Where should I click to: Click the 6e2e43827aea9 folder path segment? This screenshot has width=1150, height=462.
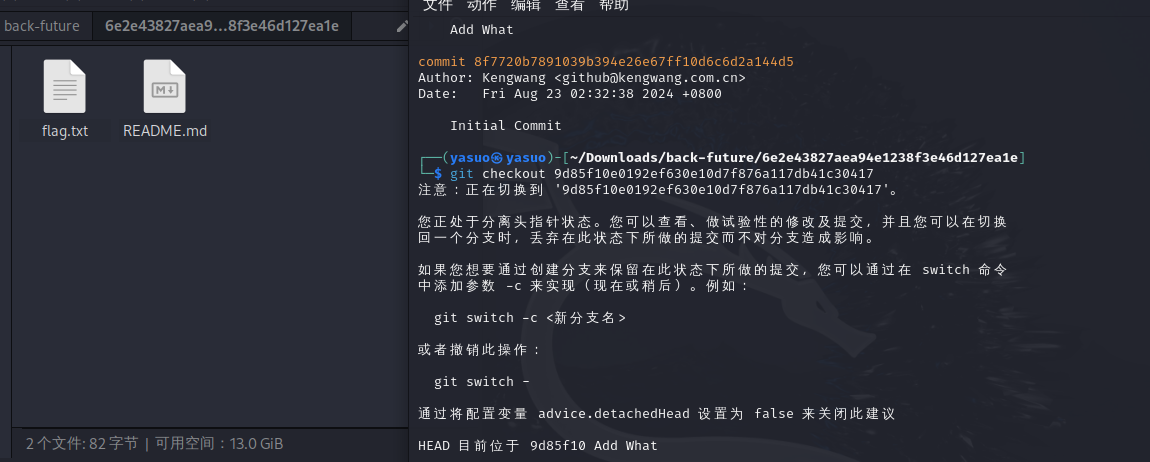coord(221,26)
